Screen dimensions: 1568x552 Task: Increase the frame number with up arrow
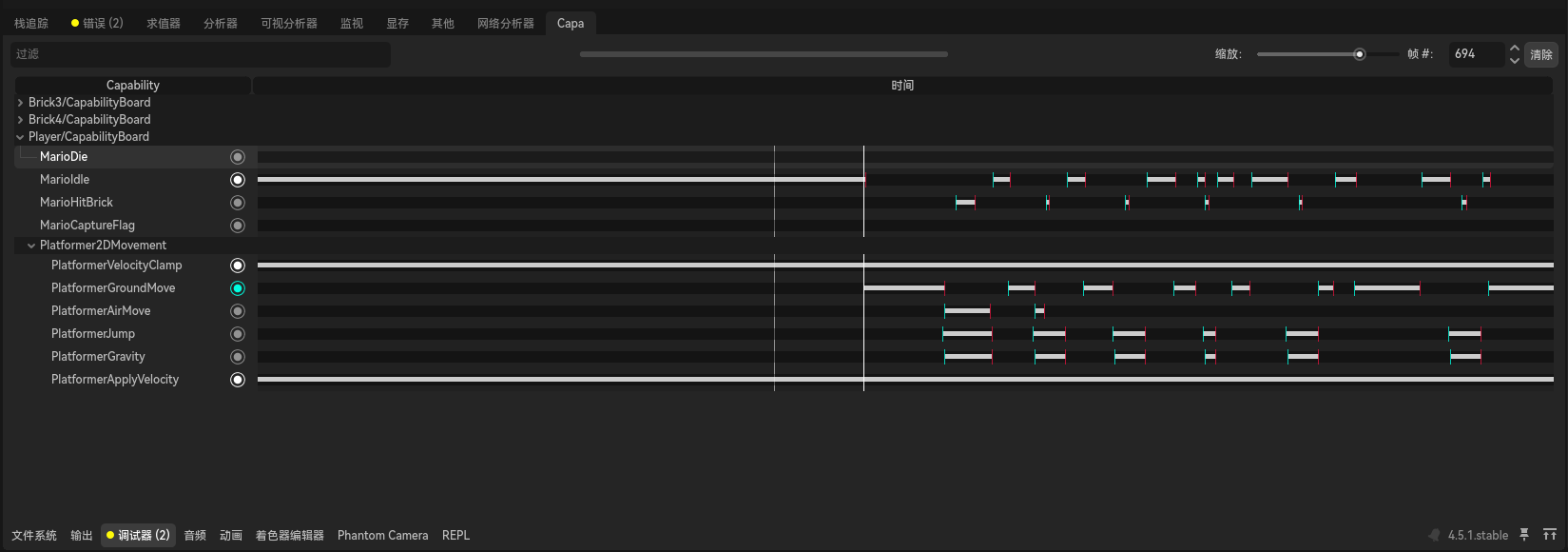pyautogui.click(x=1515, y=49)
